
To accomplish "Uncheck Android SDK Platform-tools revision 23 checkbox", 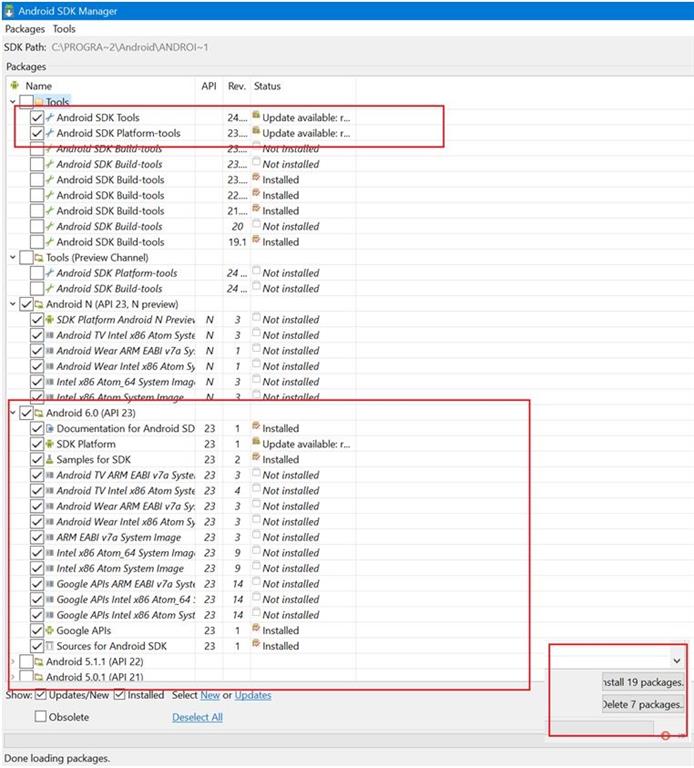I will tap(37, 133).
